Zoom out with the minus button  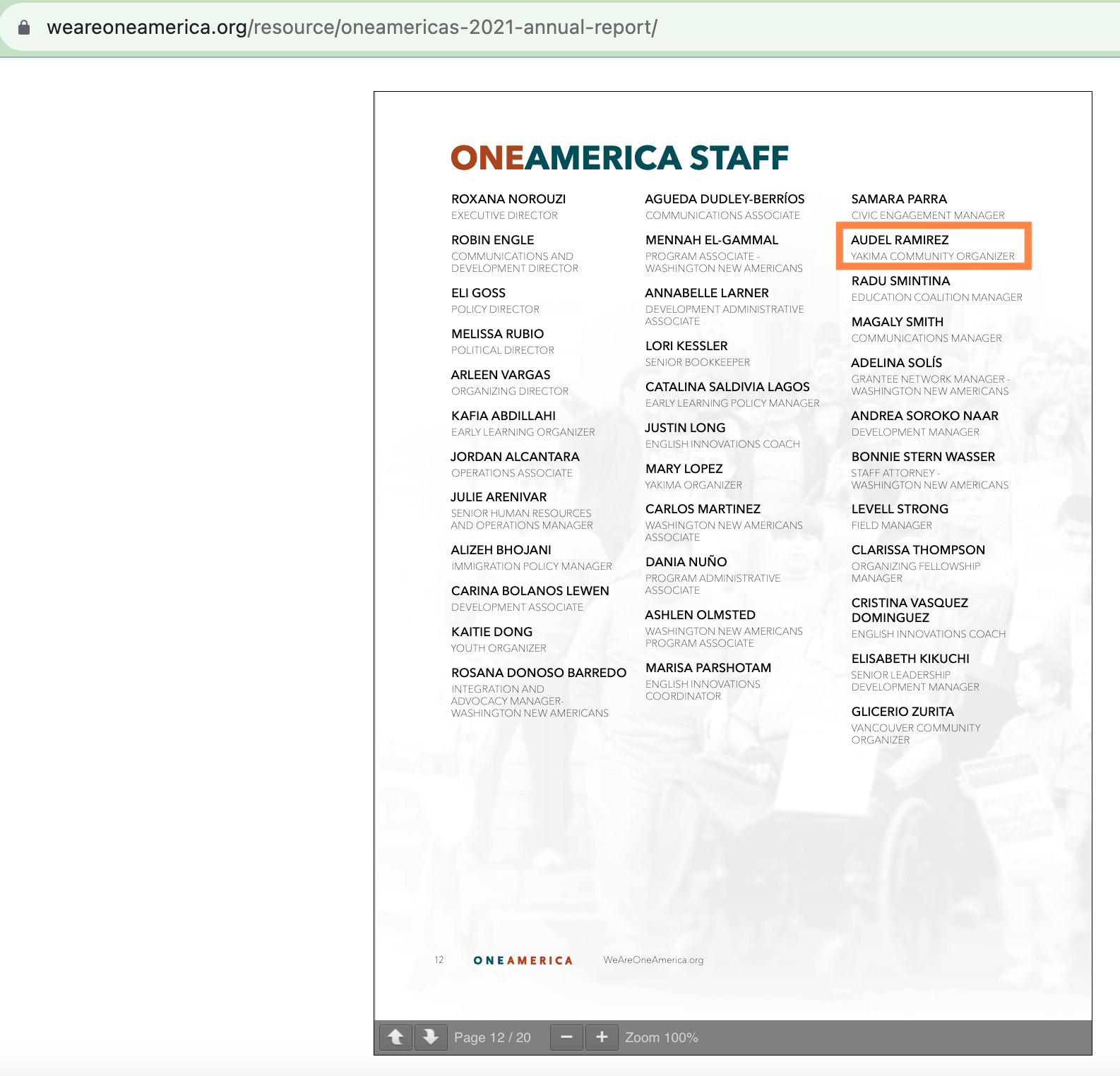pos(566,1037)
